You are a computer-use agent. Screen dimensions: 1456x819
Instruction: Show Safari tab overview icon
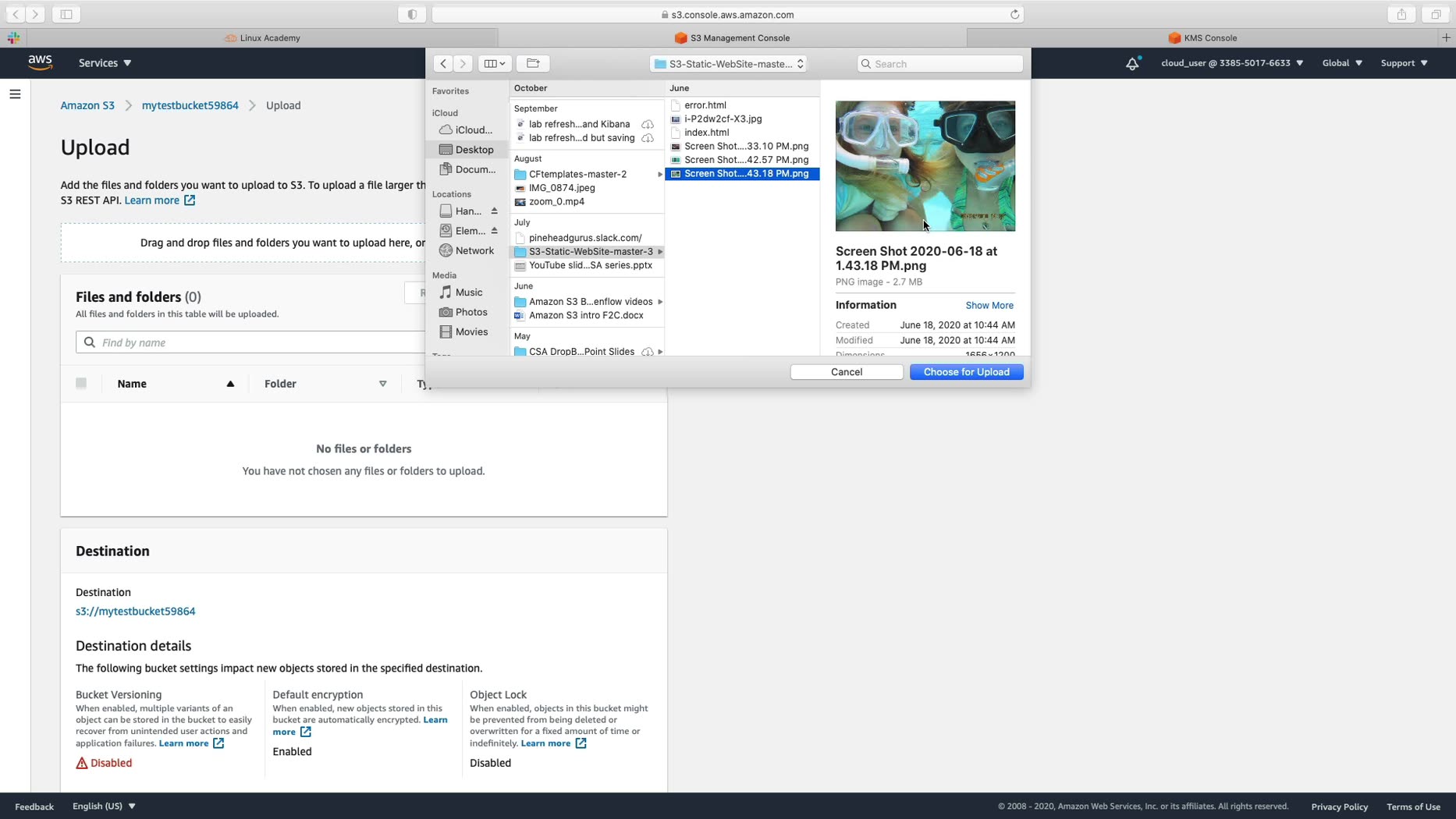(x=1435, y=14)
